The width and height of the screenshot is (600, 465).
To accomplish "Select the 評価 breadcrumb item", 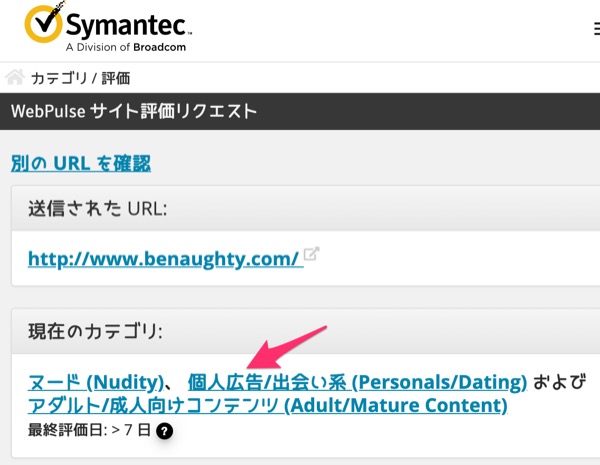I will (116, 78).
